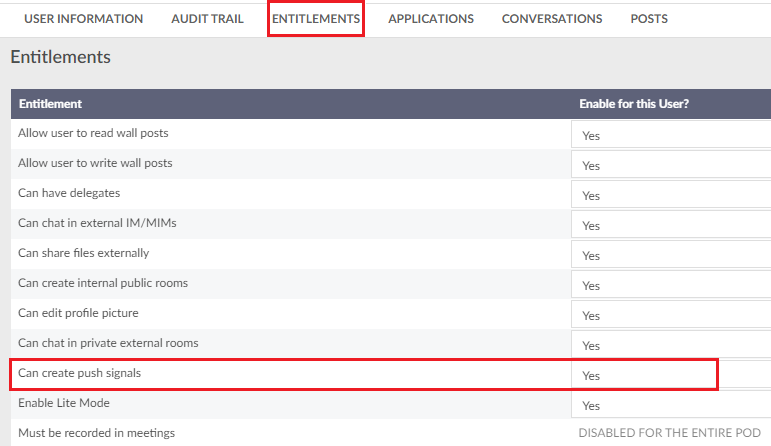
Task: Expand Can chat in external IM/MIMs dropdown
Action: point(671,224)
